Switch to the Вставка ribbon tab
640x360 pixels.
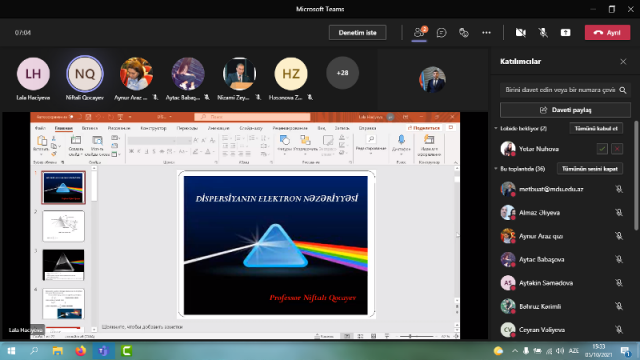pos(89,128)
